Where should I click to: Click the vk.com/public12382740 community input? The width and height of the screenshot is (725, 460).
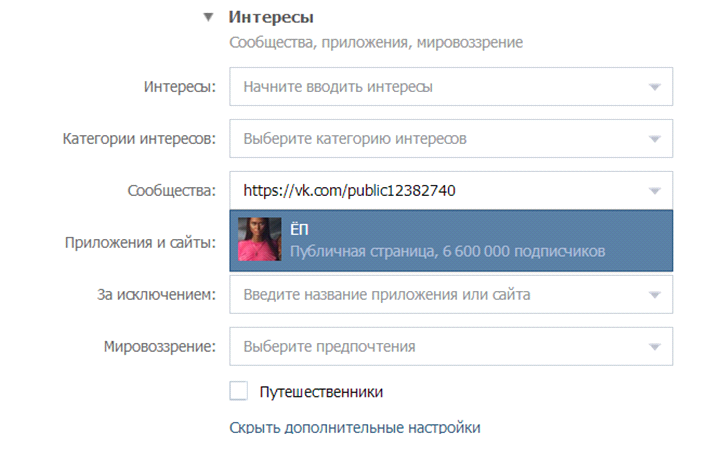(451, 190)
